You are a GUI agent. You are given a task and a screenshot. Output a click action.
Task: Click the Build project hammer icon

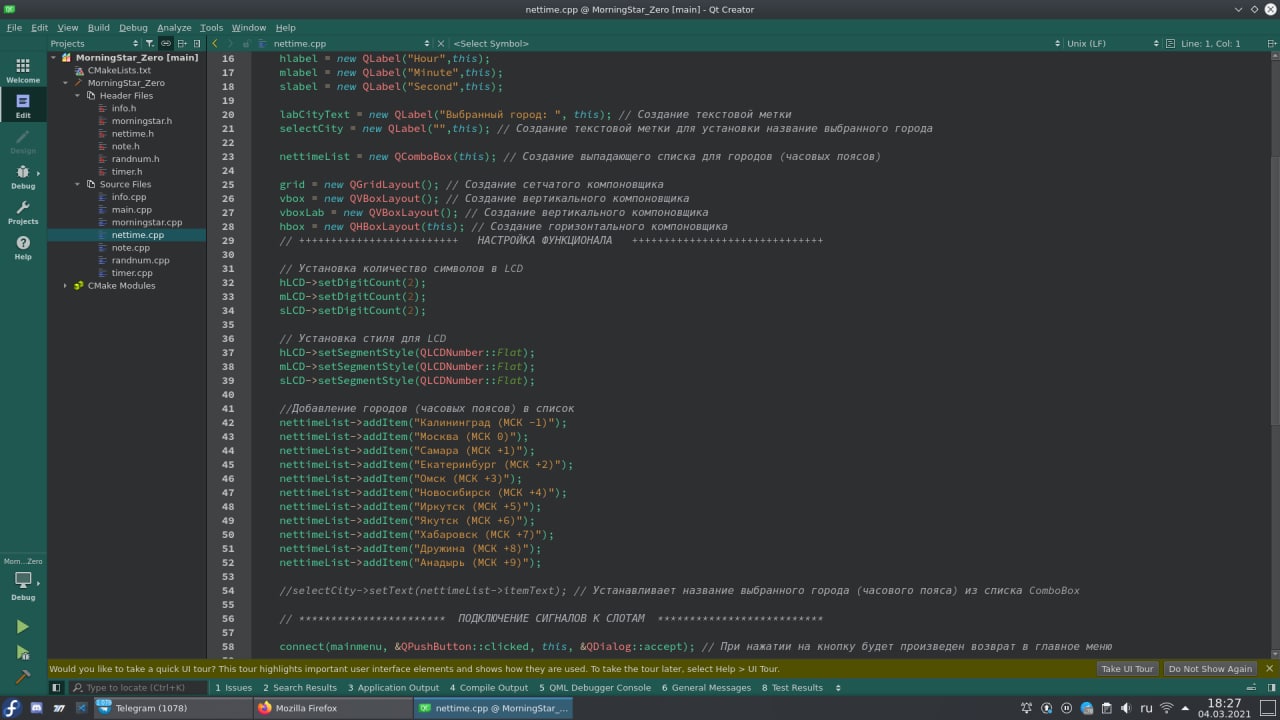(22, 677)
